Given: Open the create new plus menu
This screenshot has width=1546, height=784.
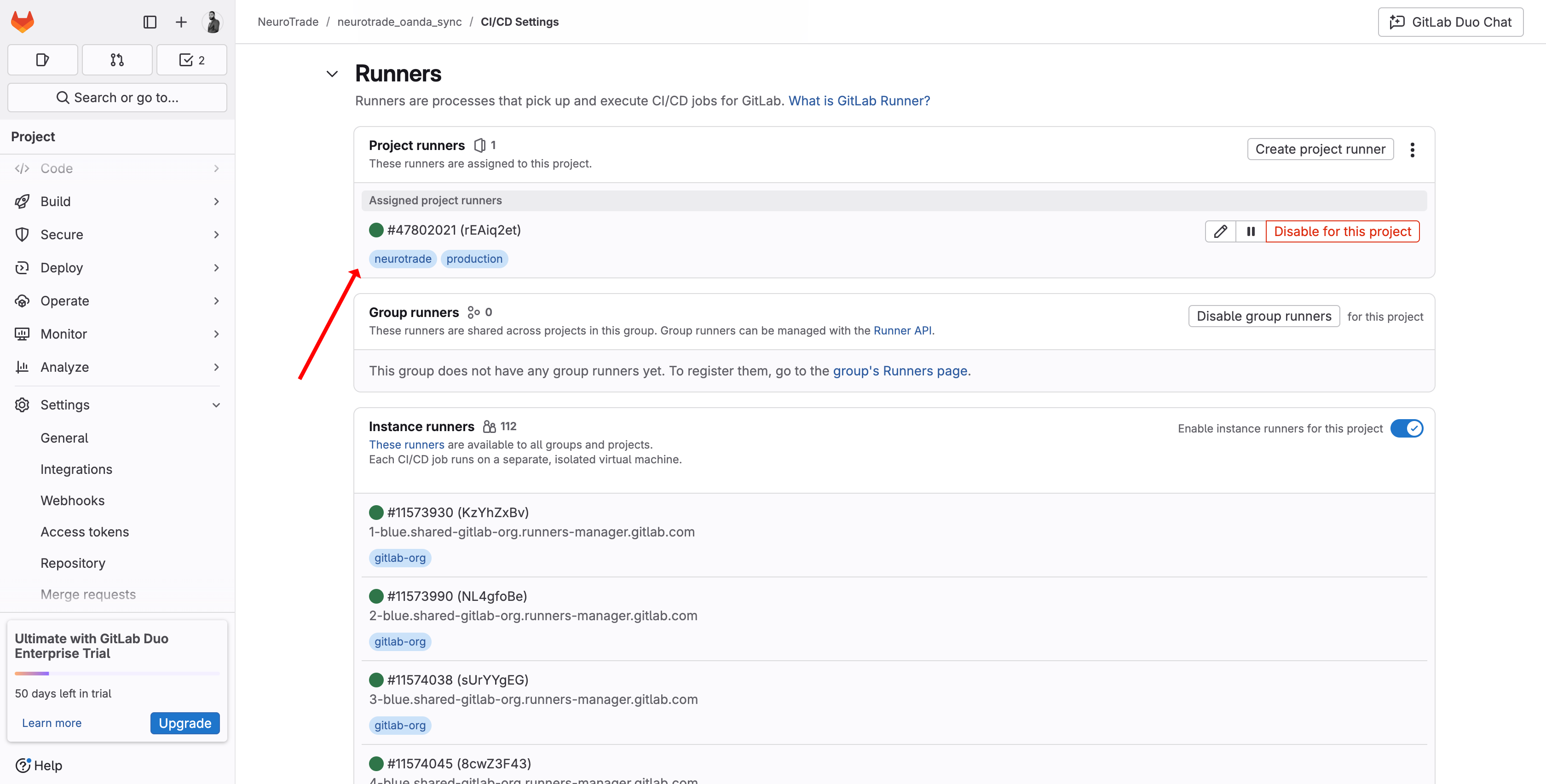Looking at the screenshot, I should [181, 22].
